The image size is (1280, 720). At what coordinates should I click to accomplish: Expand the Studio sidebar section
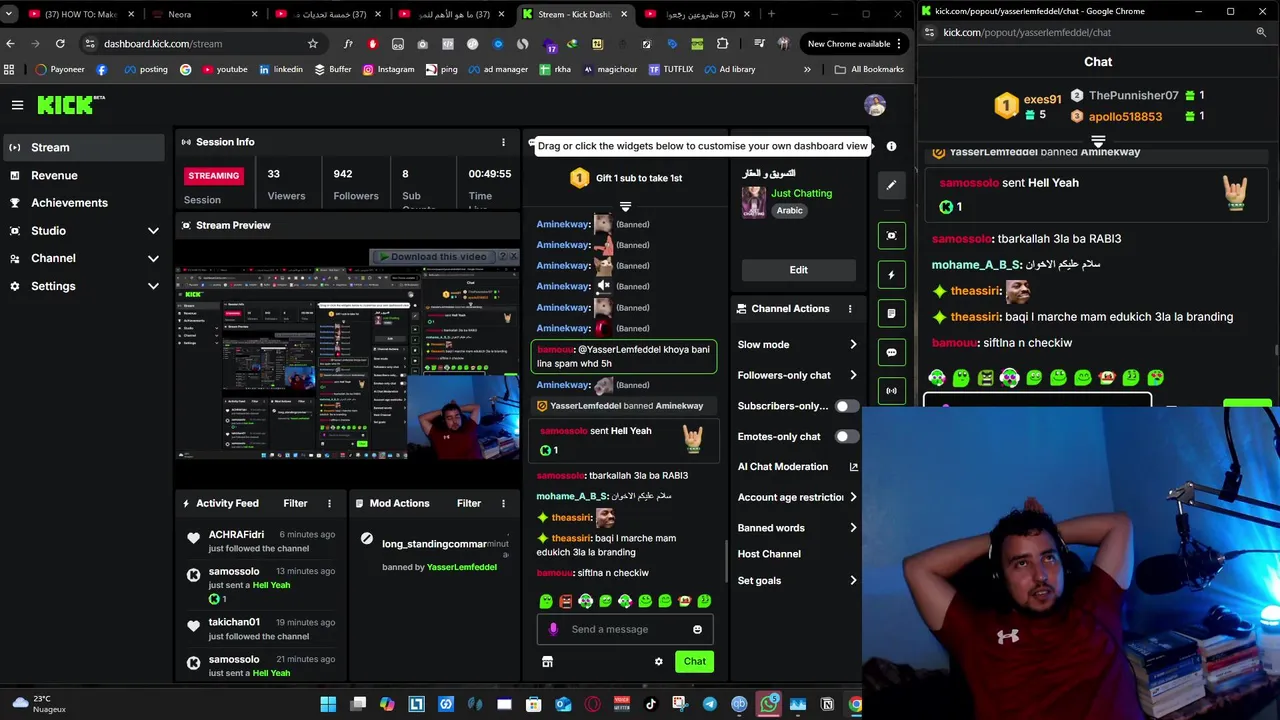82,231
